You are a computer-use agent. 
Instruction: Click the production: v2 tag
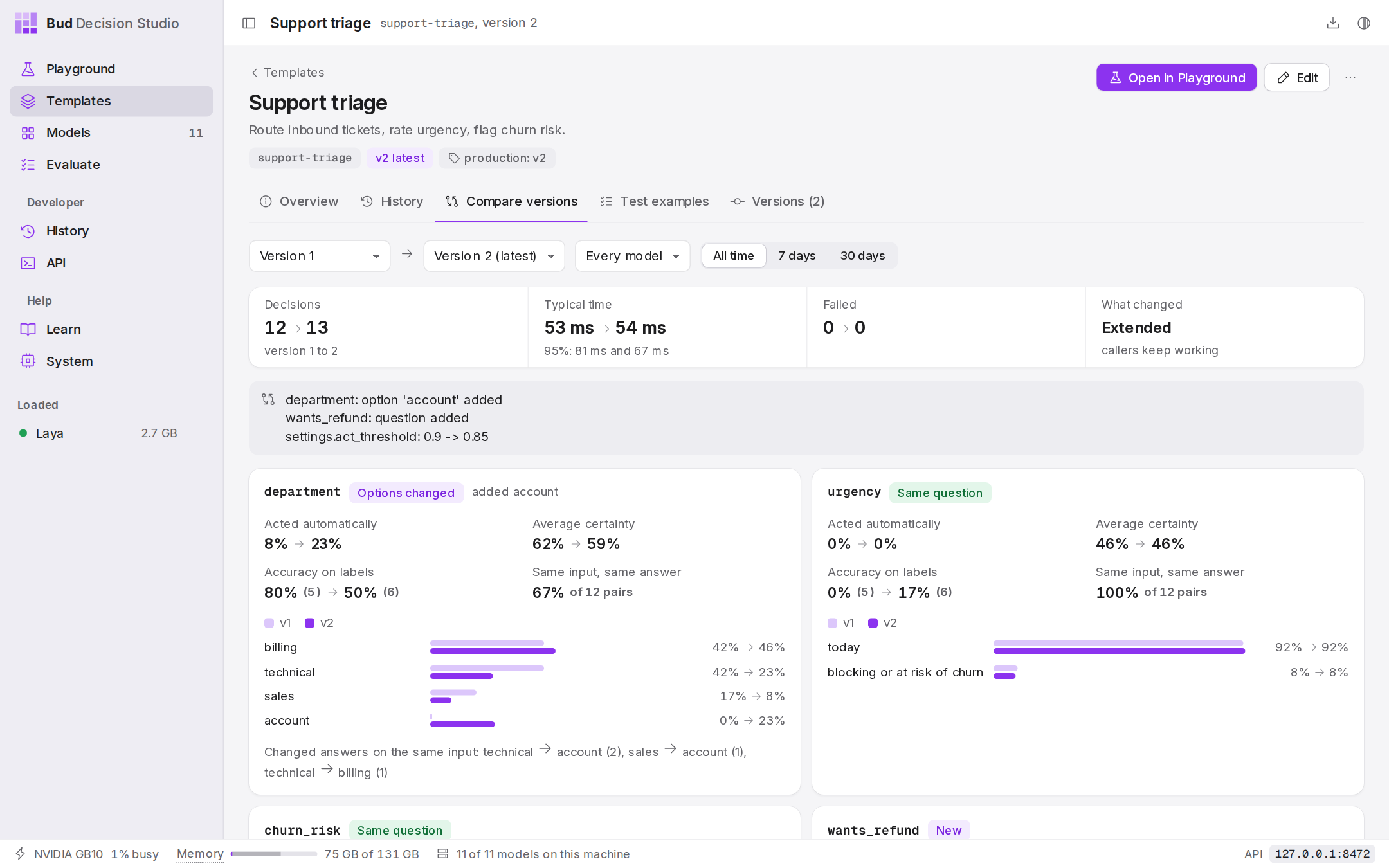[497, 158]
